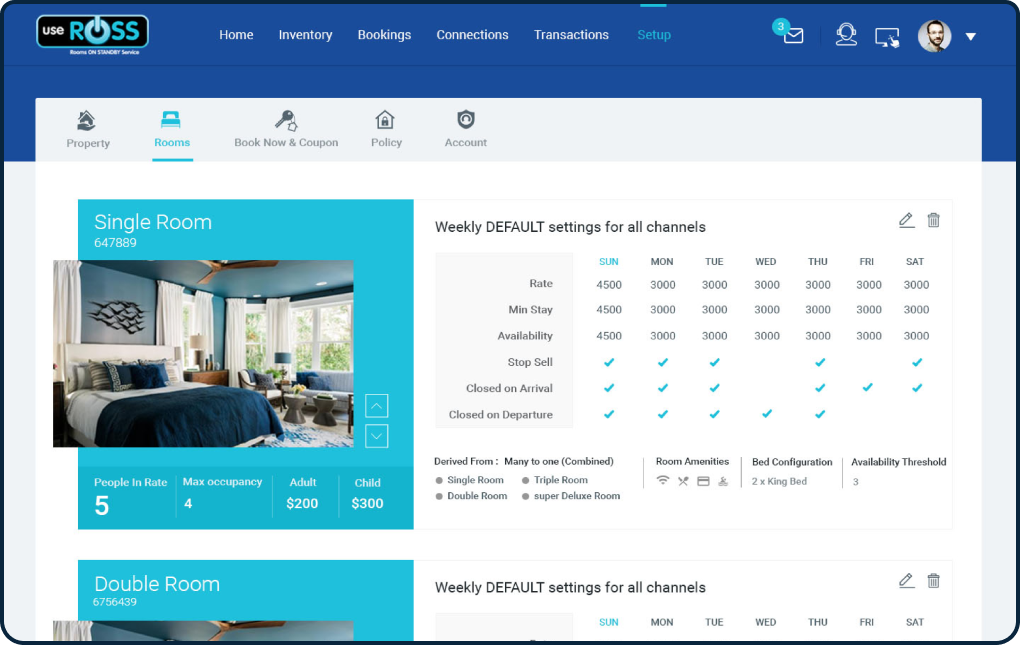
Task: Click the Child rate $300
Action: (367, 503)
